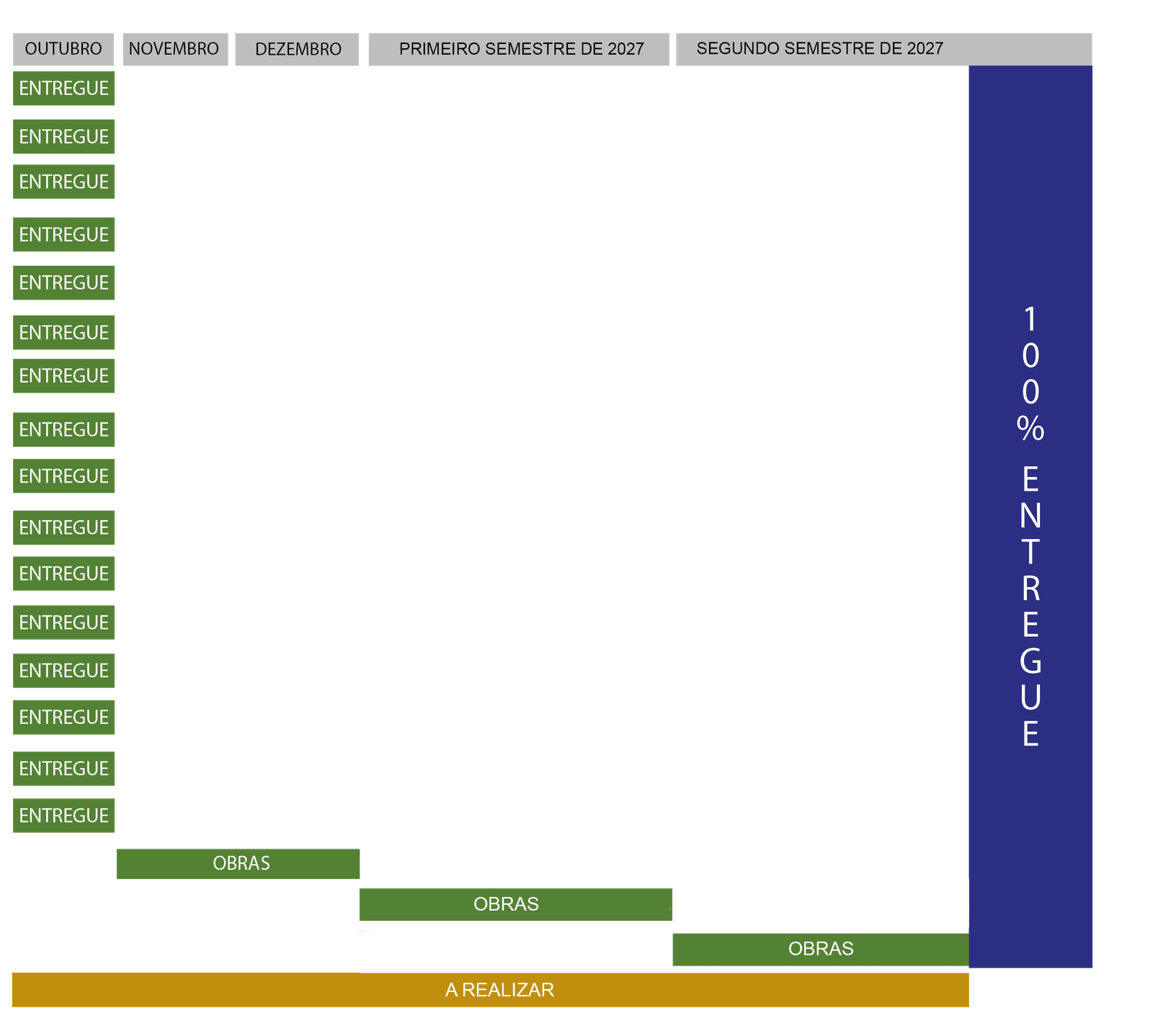Click the OUTUBRO column header
Image resolution: width=1153 pixels, height=1036 pixels.
pos(63,49)
